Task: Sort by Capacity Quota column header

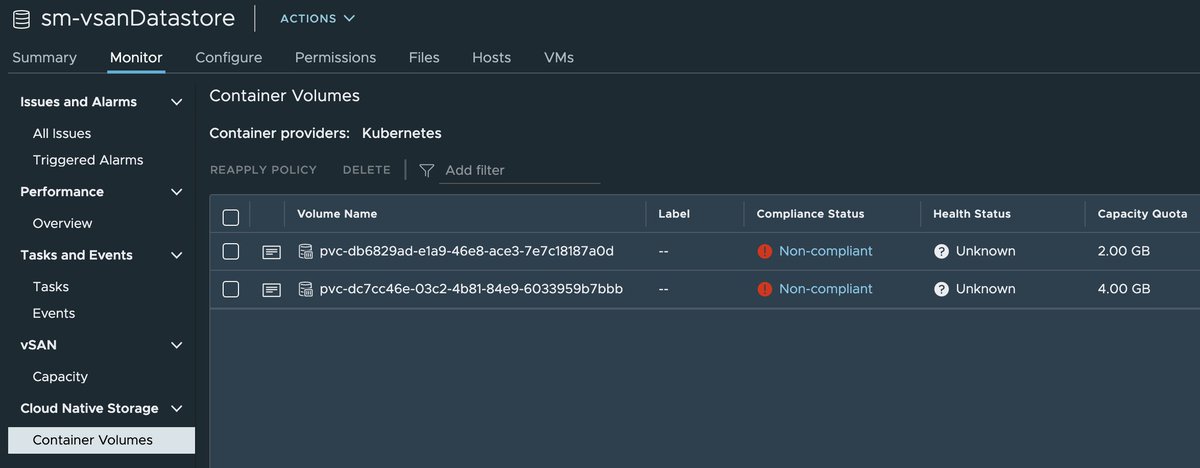Action: (1142, 214)
